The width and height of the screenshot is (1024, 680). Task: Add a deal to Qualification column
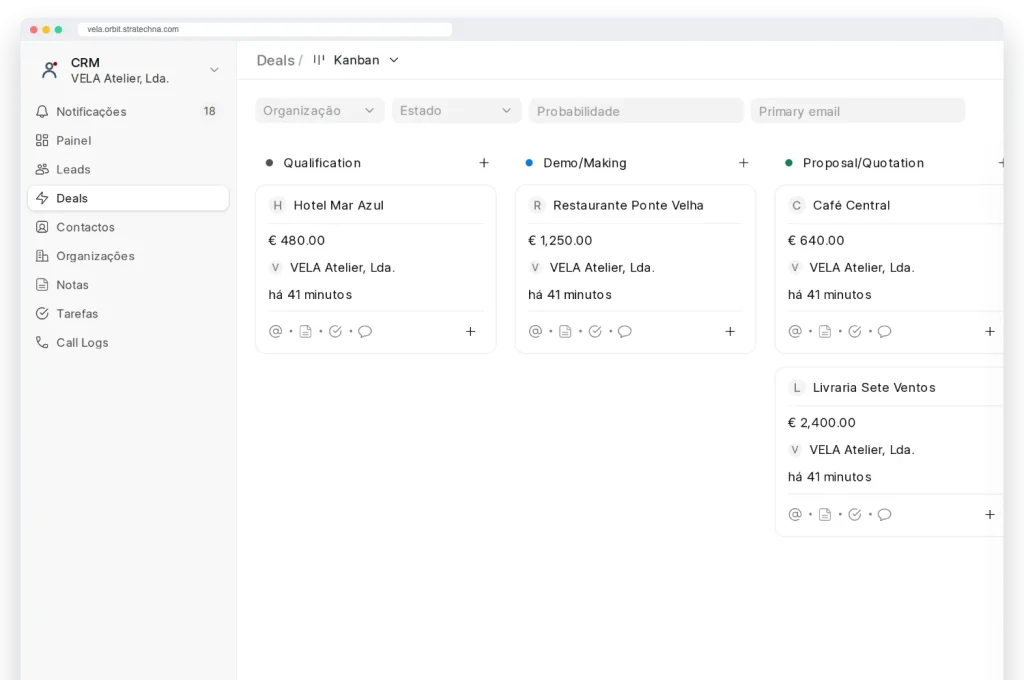(x=484, y=163)
